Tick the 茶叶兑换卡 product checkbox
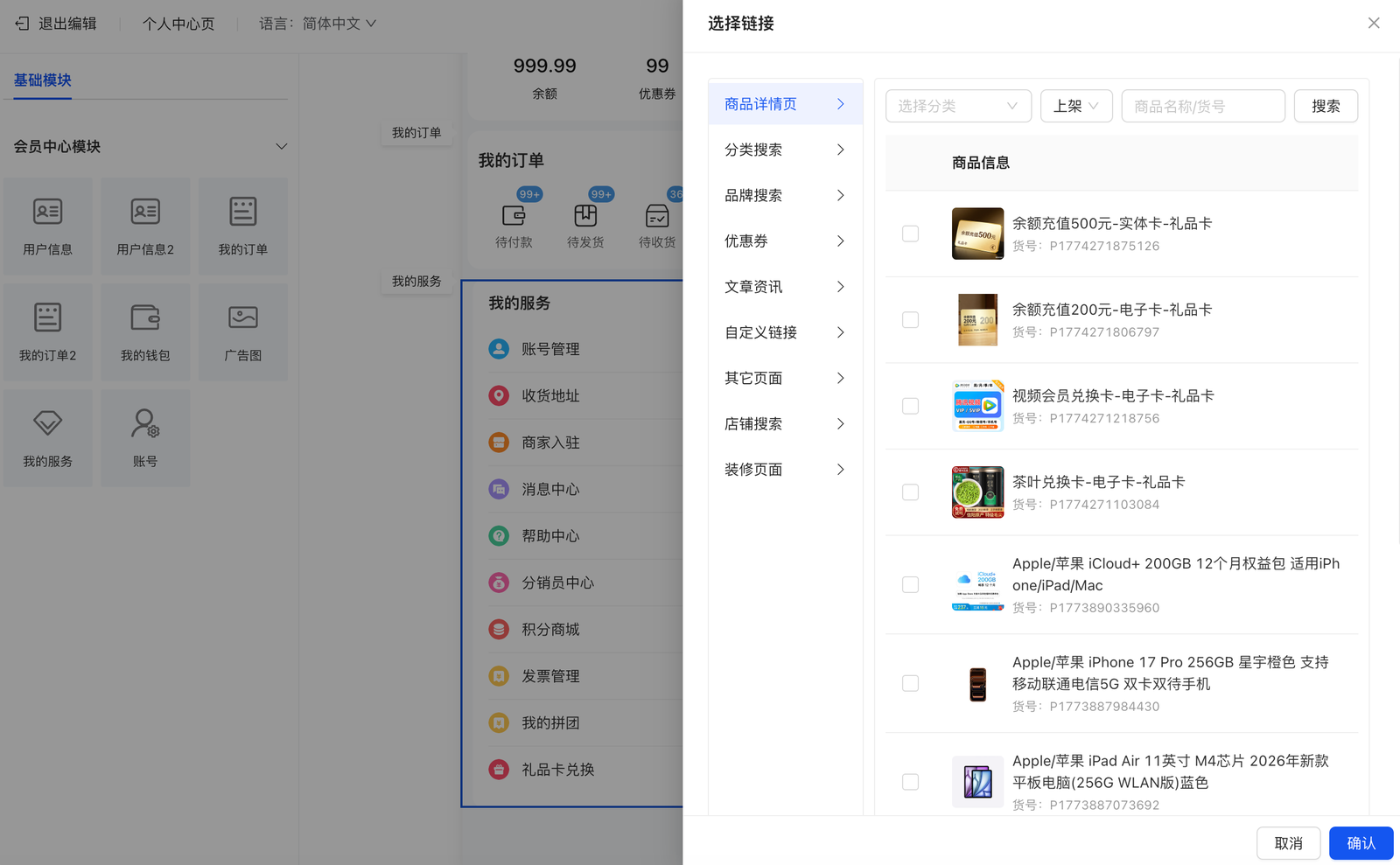The width and height of the screenshot is (1400, 865). click(x=910, y=492)
